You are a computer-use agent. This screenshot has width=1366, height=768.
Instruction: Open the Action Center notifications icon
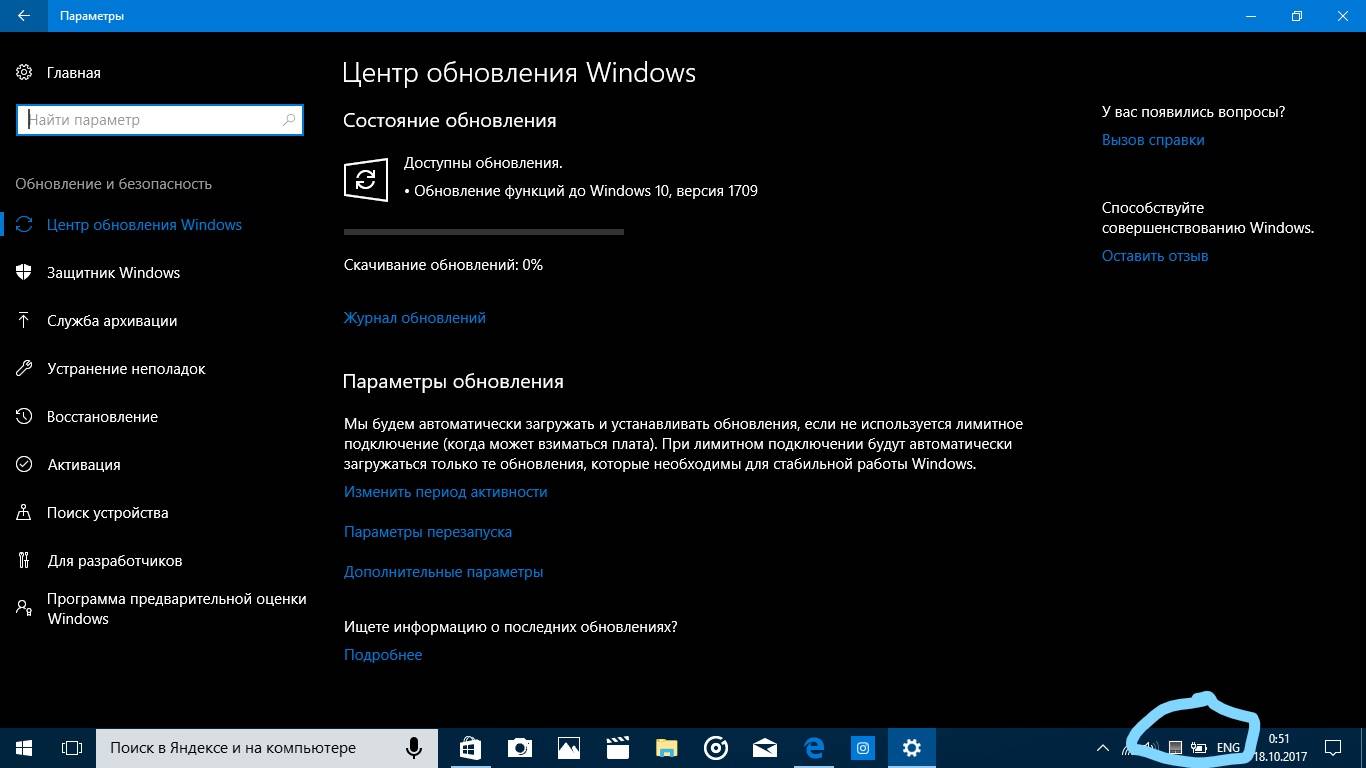(1333, 748)
